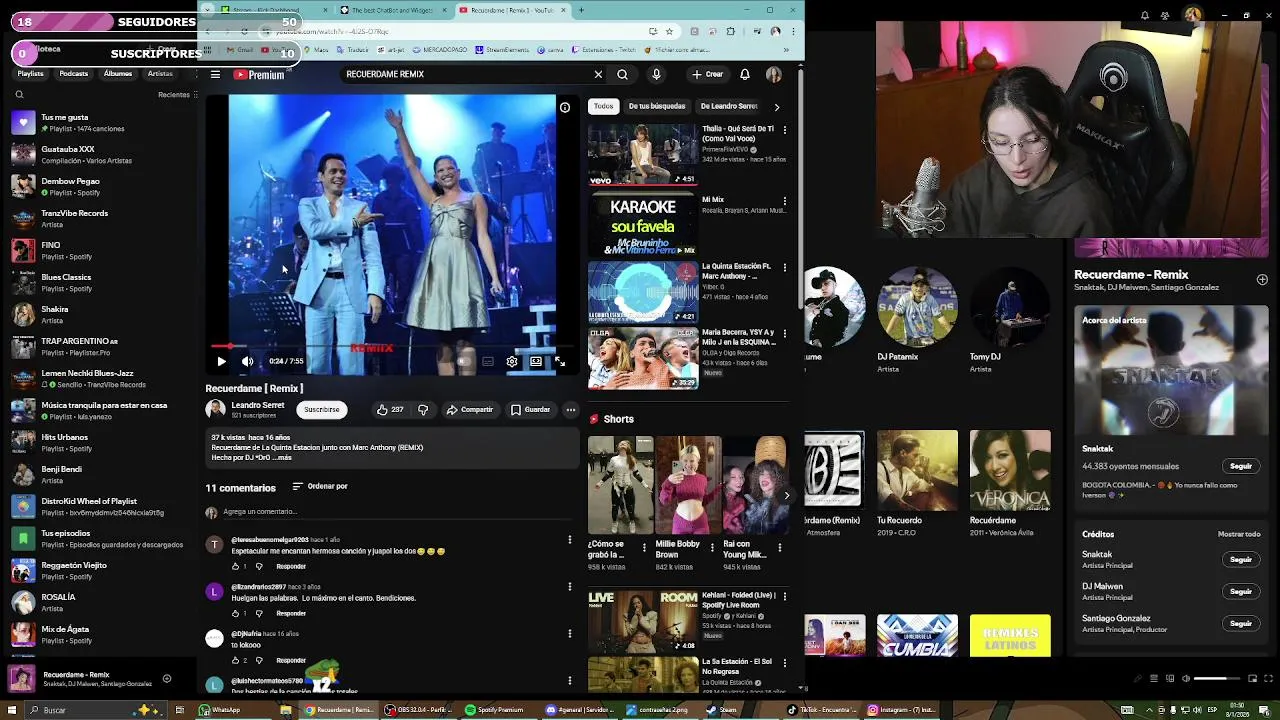The width and height of the screenshot is (1280, 720).
Task: Open YouTube hamburger guide menu
Action: click(x=215, y=74)
